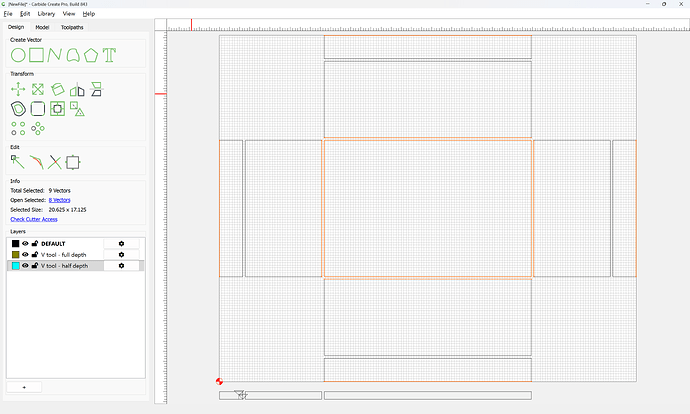Choose the Polyline drawing tool

click(55, 55)
